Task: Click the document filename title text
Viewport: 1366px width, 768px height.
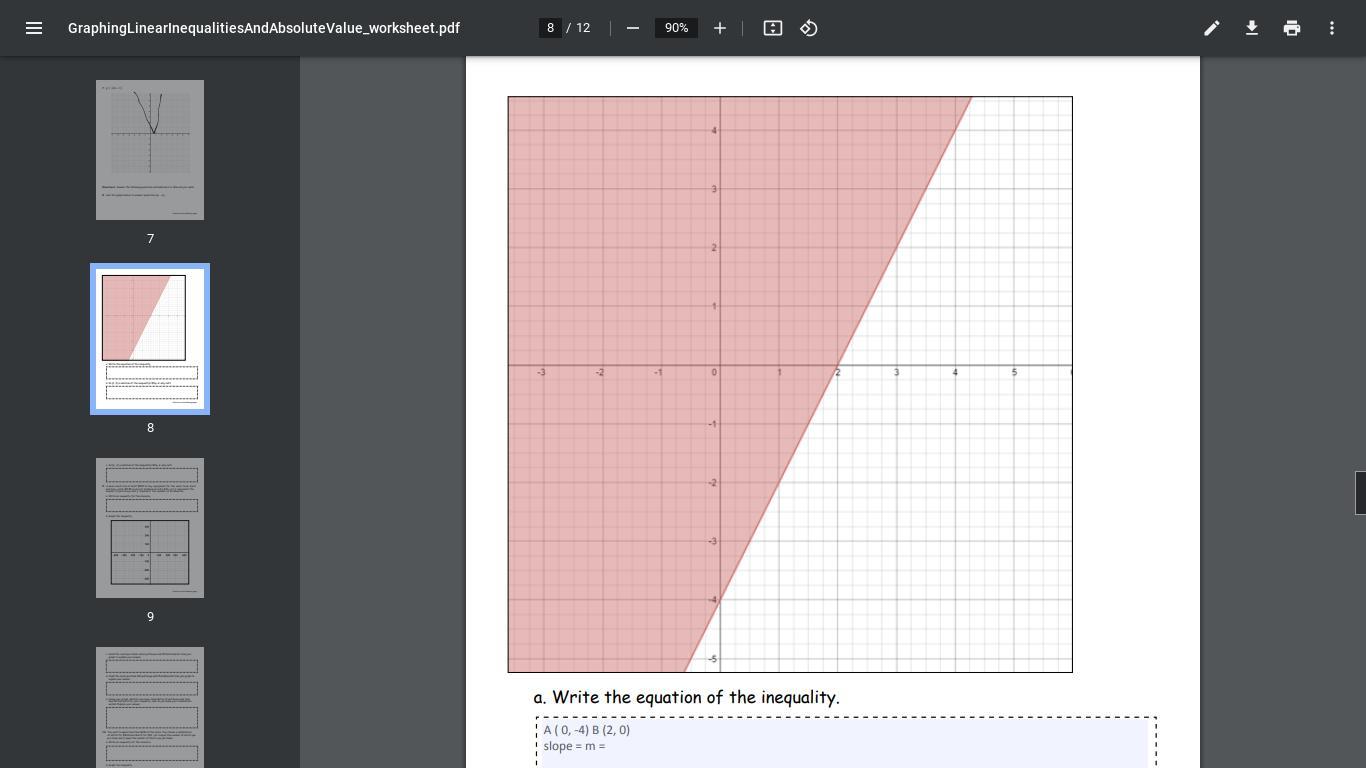Action: point(264,28)
